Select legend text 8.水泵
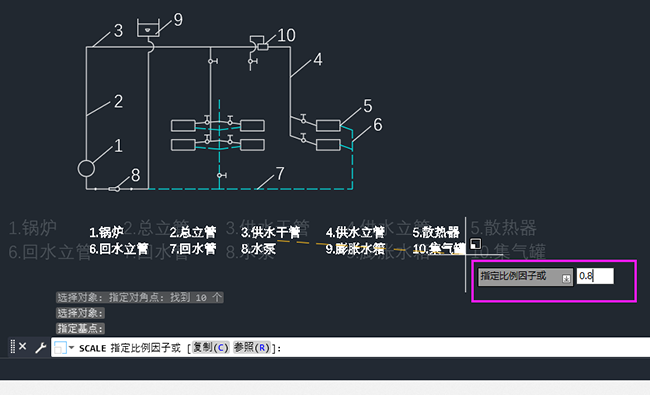Screen dimensions: 650x395 (x=258, y=249)
